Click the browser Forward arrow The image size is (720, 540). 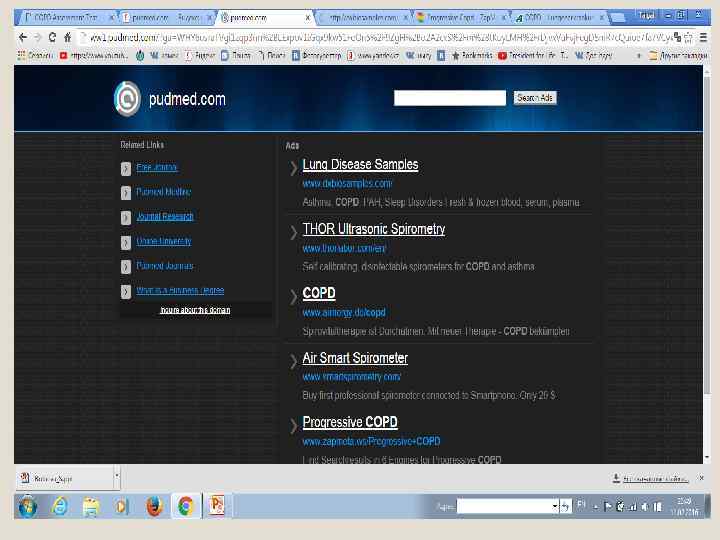[x=38, y=37]
